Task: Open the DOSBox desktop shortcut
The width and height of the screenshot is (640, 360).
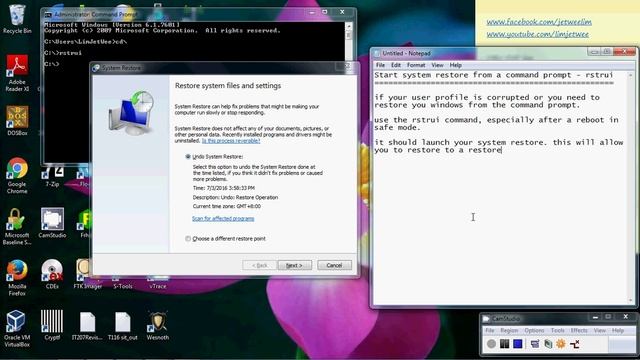Action: [x=17, y=121]
